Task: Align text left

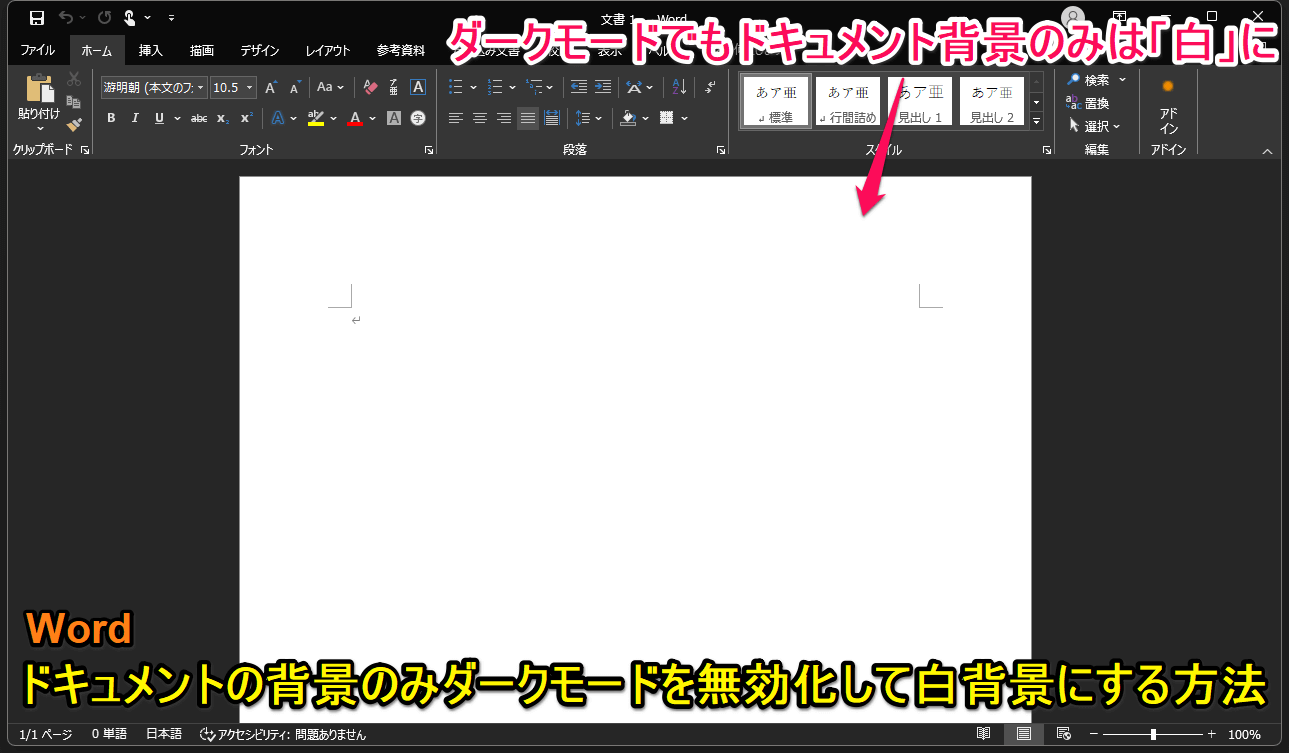Action: 456,118
